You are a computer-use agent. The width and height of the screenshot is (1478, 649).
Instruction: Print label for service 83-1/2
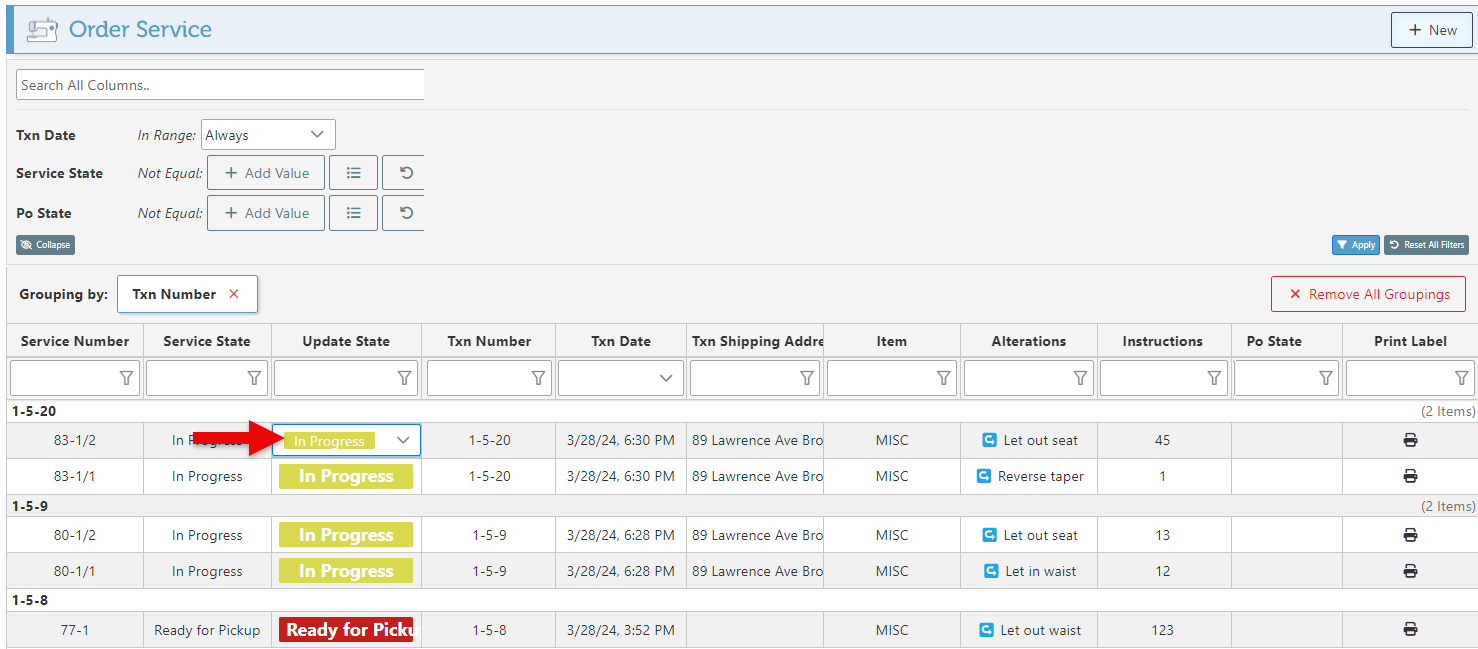(x=1410, y=440)
